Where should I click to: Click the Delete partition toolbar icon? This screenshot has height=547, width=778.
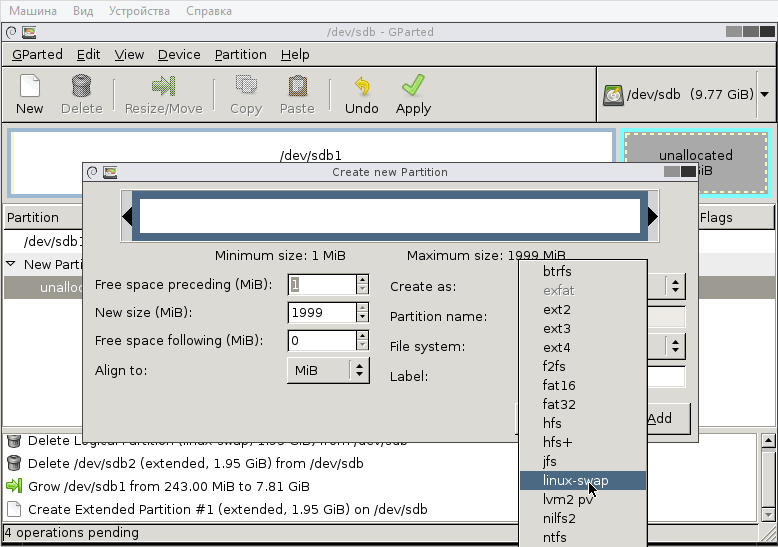[81, 86]
